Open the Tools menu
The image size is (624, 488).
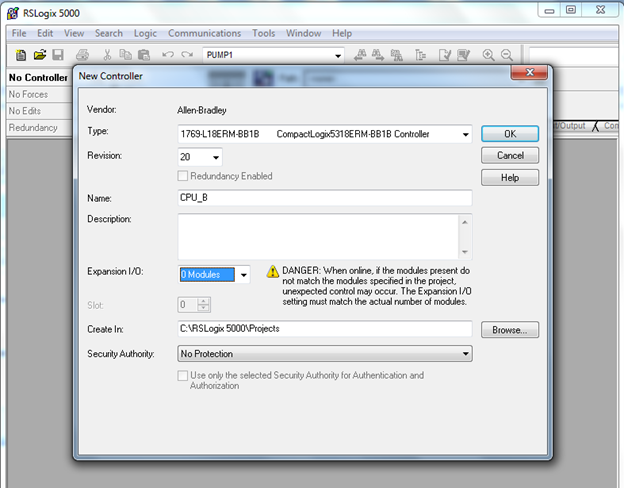[x=263, y=33]
